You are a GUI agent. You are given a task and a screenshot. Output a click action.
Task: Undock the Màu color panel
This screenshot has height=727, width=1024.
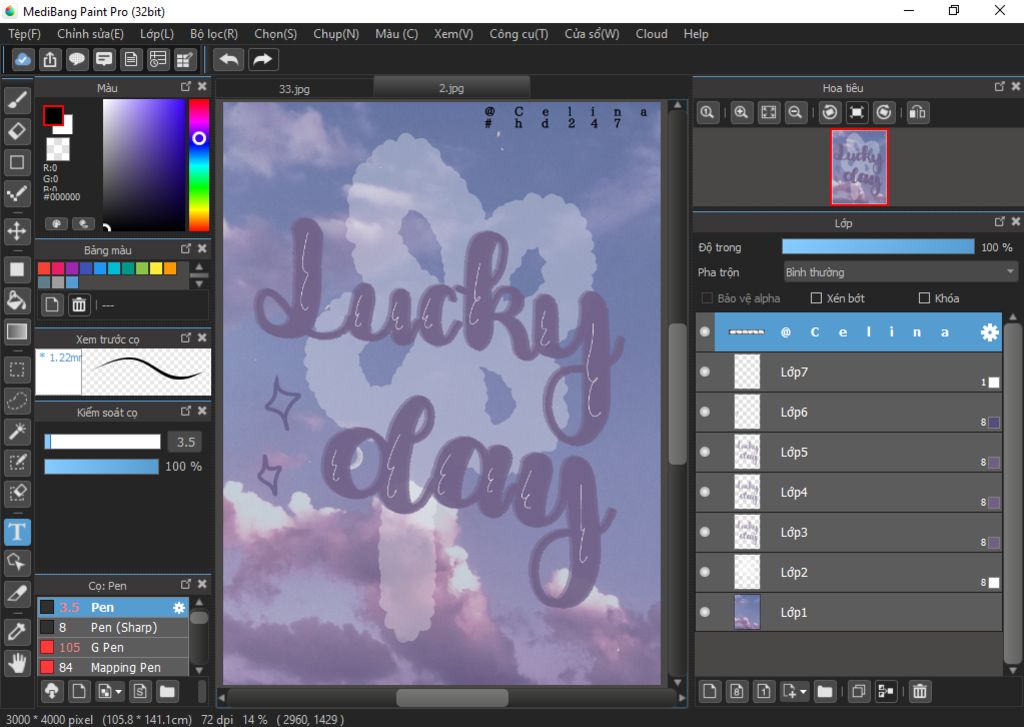186,86
